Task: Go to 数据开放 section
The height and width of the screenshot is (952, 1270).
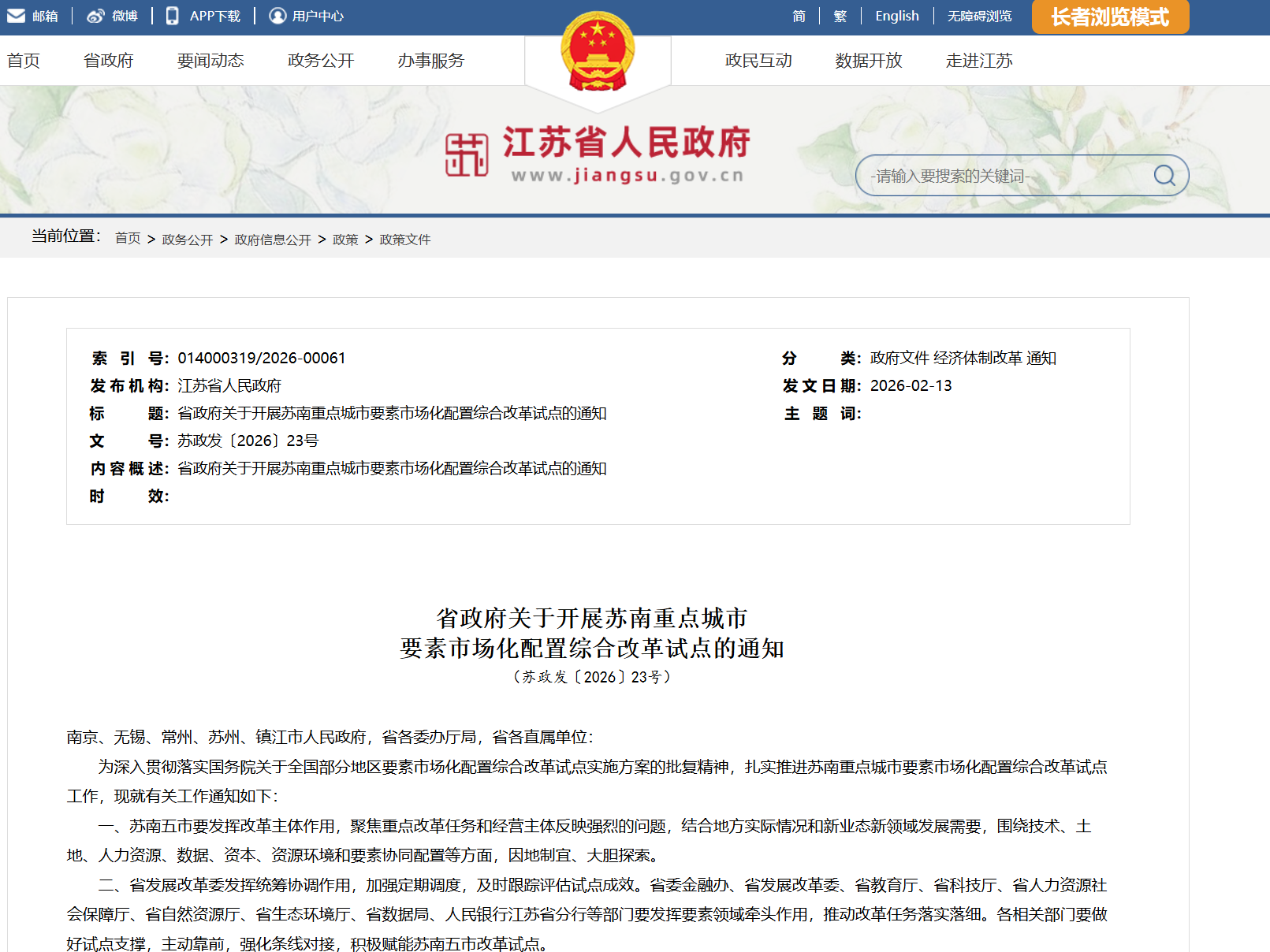Action: click(868, 61)
